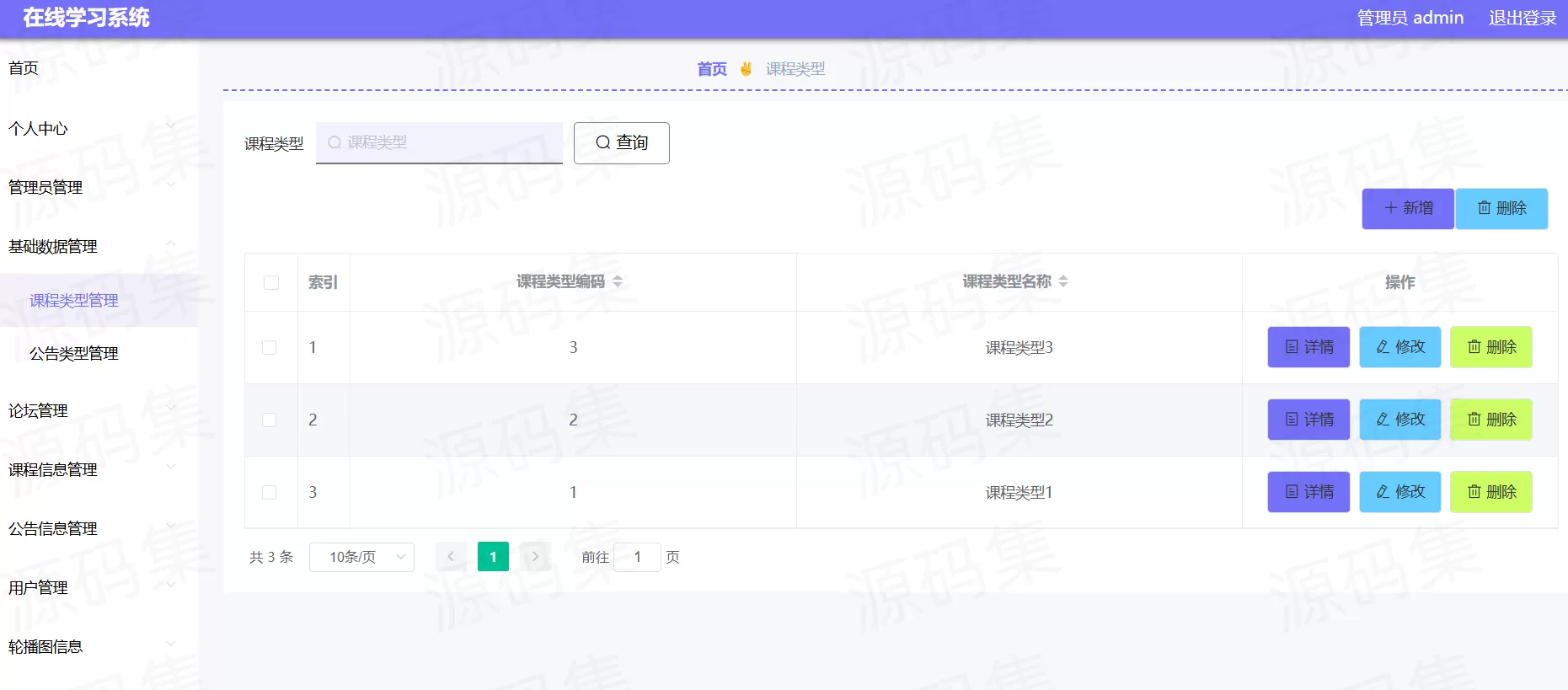This screenshot has width=1568, height=690.
Task: Click the sort arrows beside 课程类型名称
Action: [x=1063, y=281]
